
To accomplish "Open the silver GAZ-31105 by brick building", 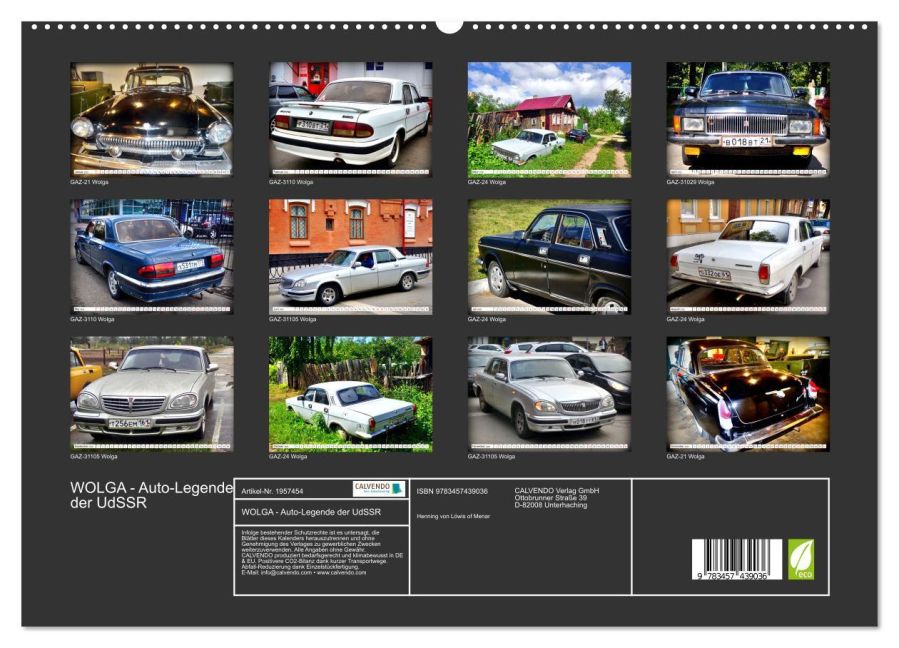I will tap(351, 256).
